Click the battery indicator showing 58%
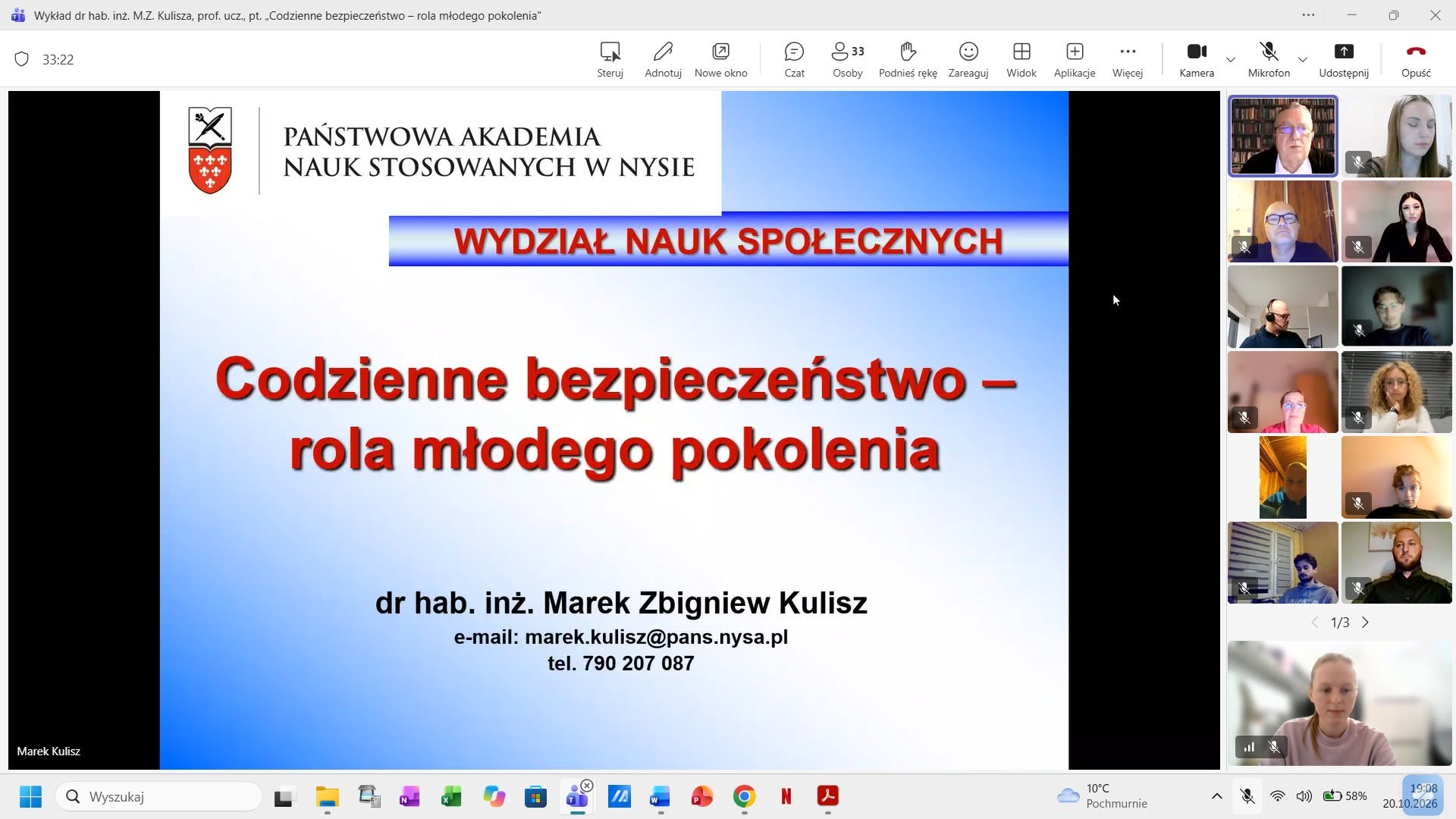Image resolution: width=1456 pixels, height=819 pixels. click(1345, 796)
